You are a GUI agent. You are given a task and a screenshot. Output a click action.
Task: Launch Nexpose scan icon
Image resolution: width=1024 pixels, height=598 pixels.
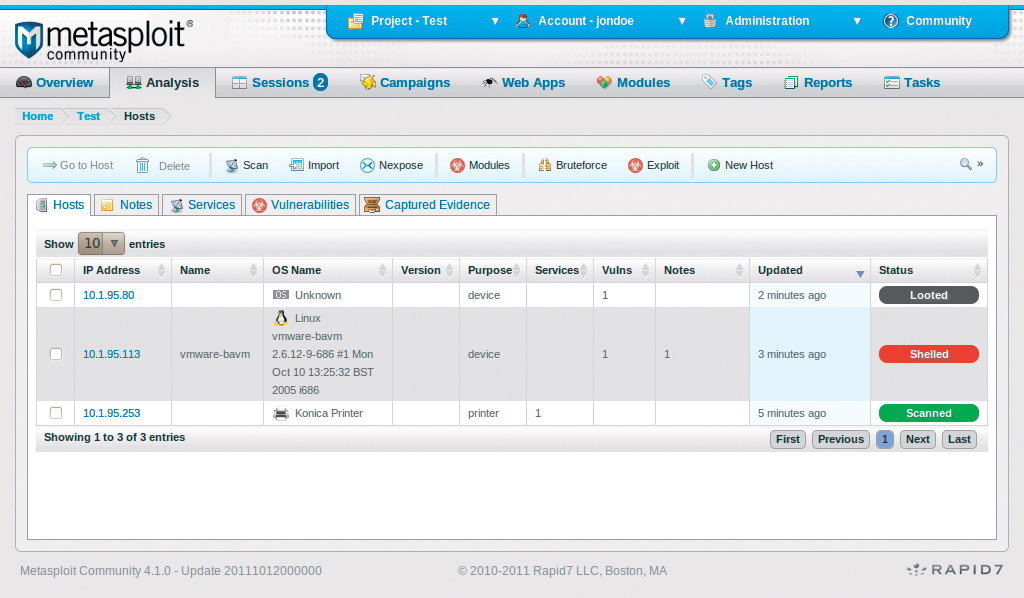pos(367,166)
